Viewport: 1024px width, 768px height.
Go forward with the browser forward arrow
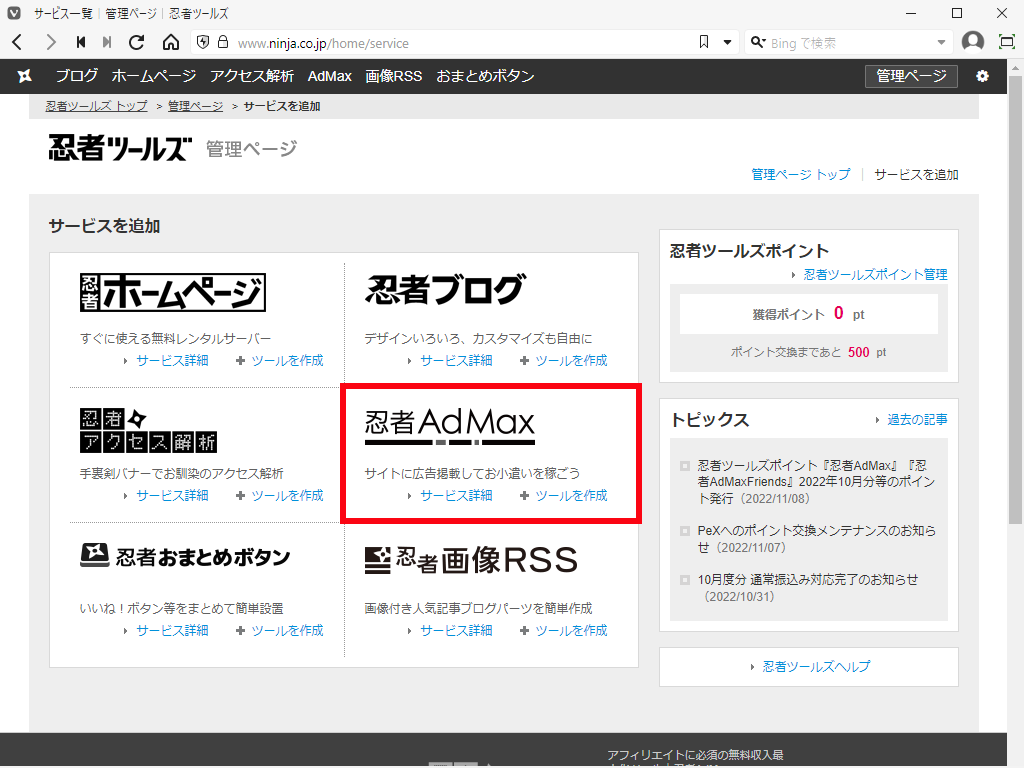tap(50, 42)
